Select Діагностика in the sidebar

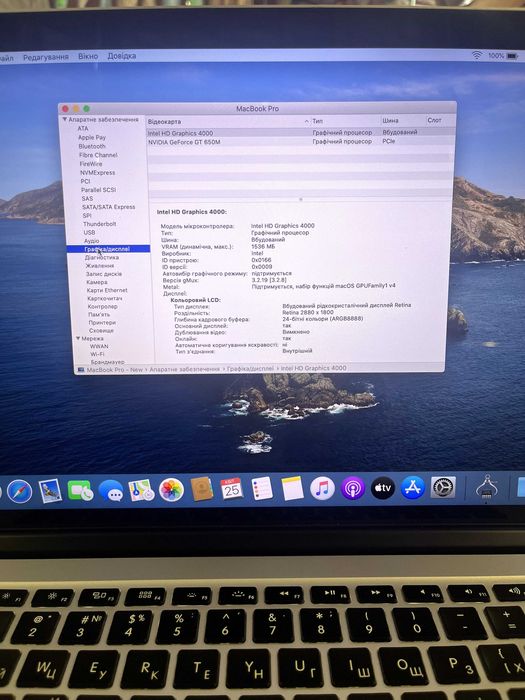(x=102, y=258)
